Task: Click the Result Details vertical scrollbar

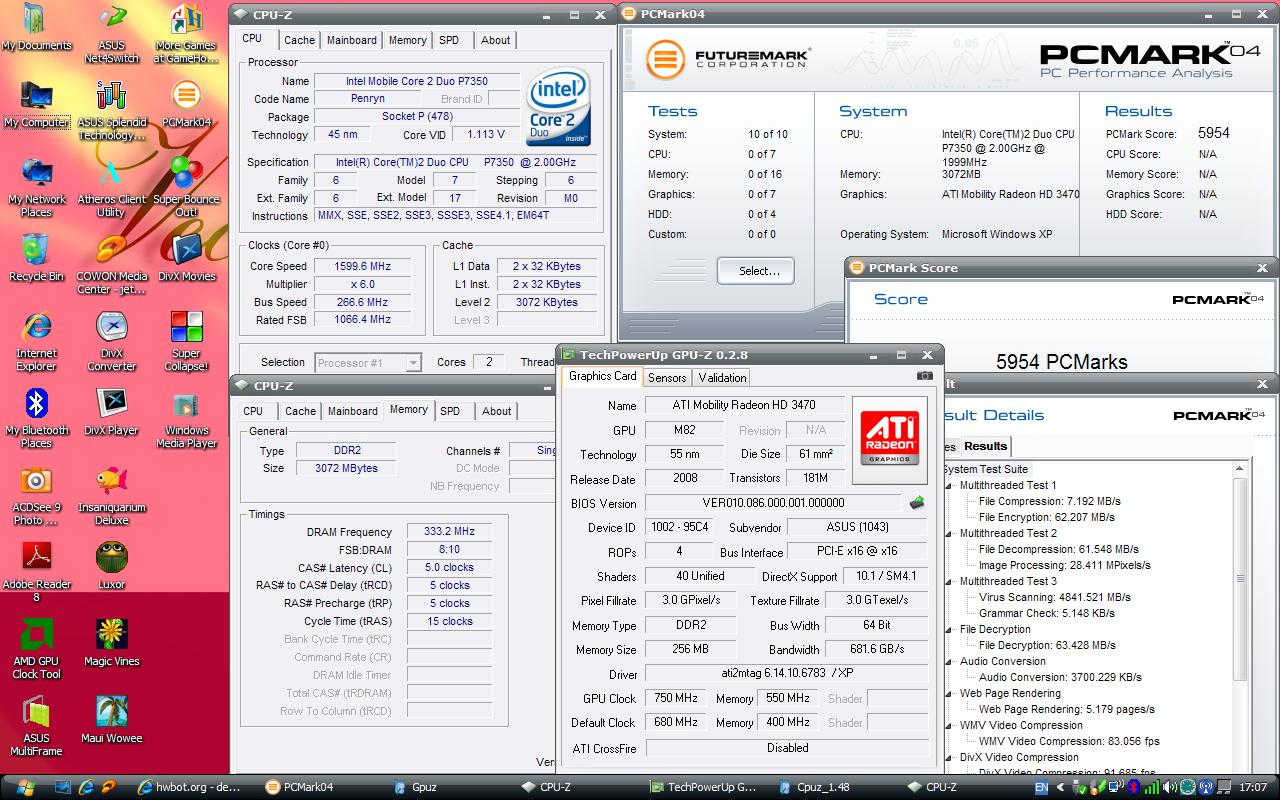Action: 1241,580
